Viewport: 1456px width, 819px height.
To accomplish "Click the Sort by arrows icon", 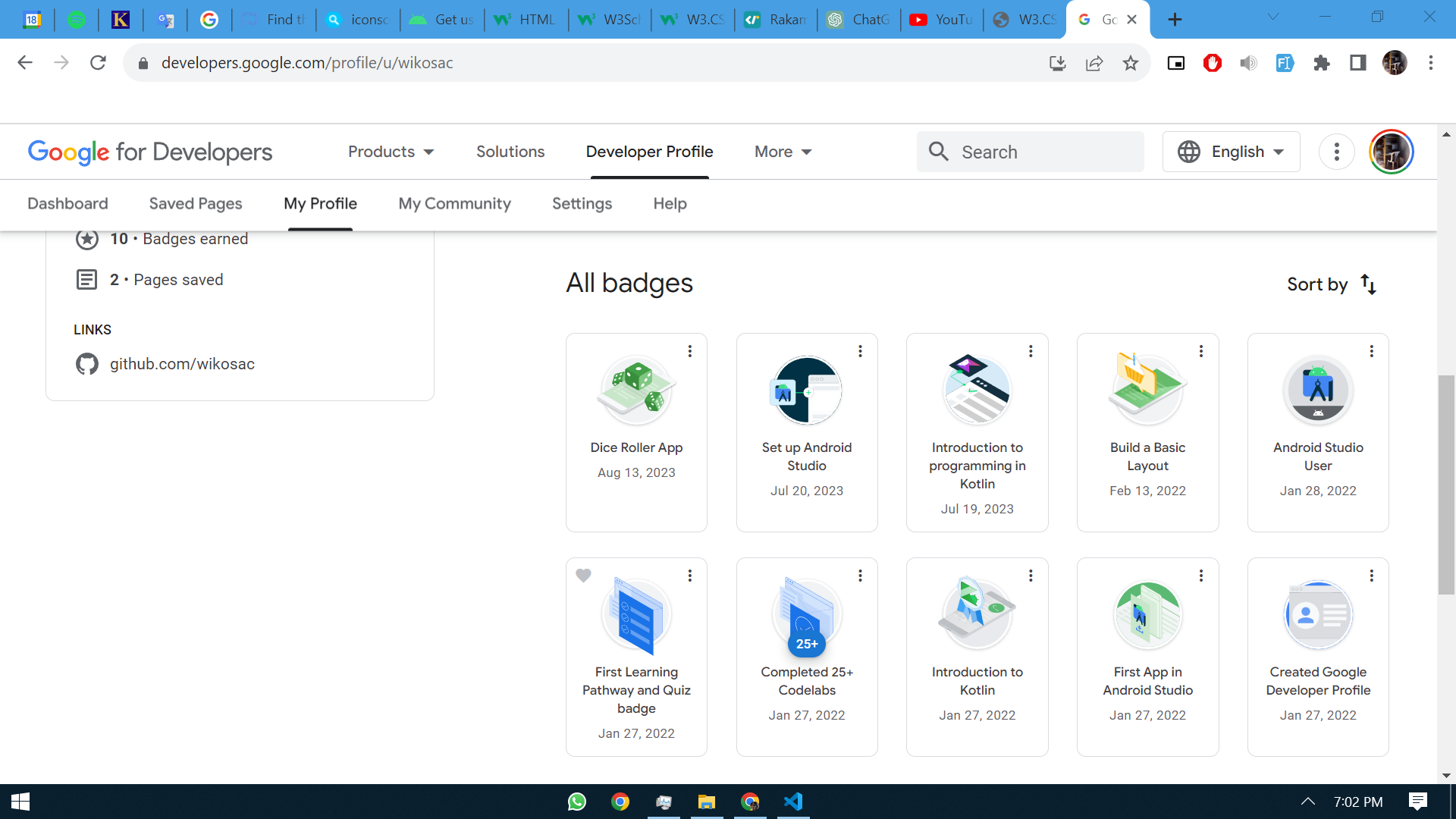I will 1368,284.
